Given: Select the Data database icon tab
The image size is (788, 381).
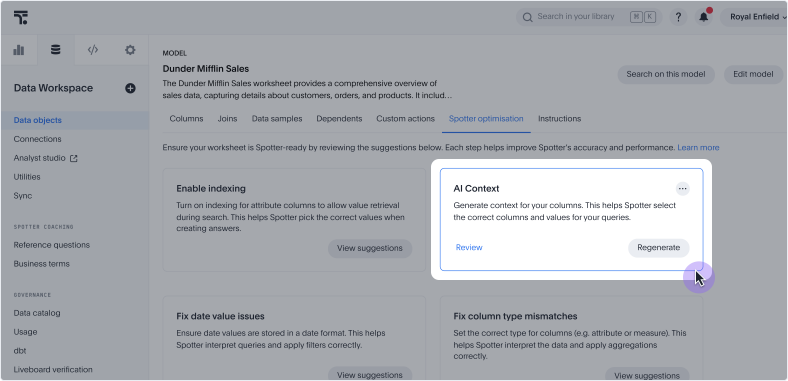Looking at the screenshot, I should click(x=56, y=50).
